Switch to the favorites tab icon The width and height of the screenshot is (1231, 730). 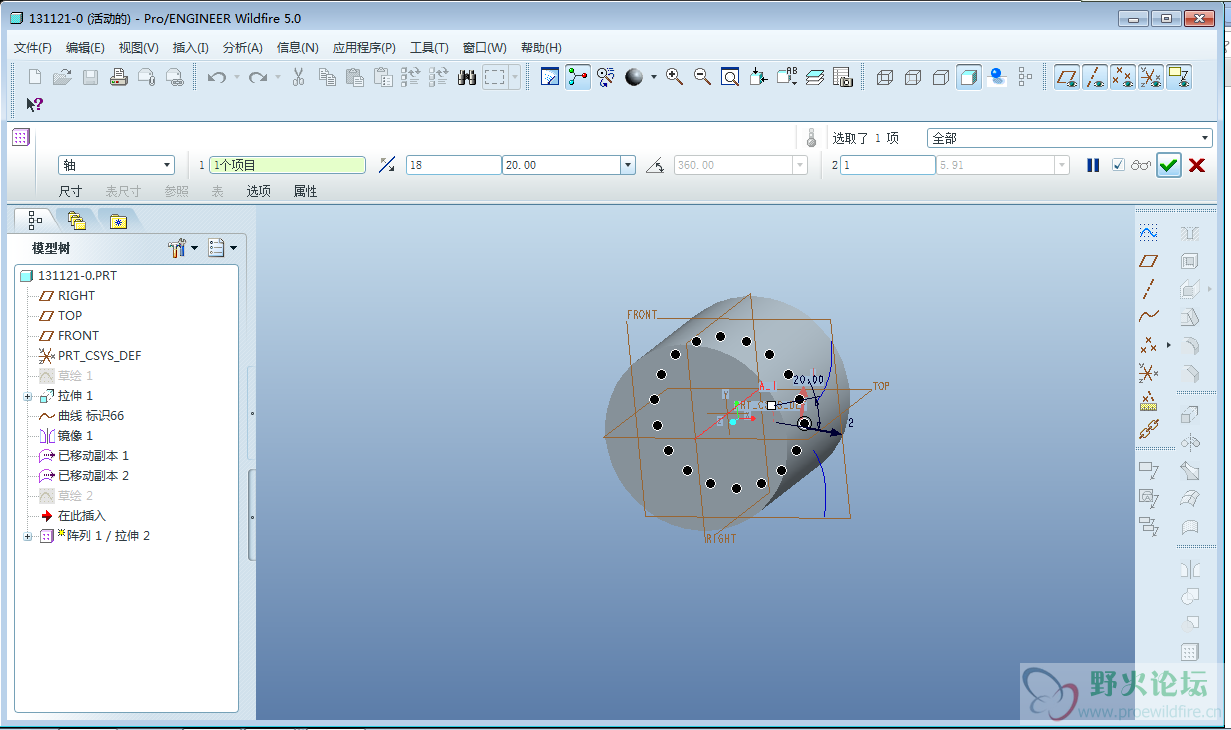pos(118,221)
